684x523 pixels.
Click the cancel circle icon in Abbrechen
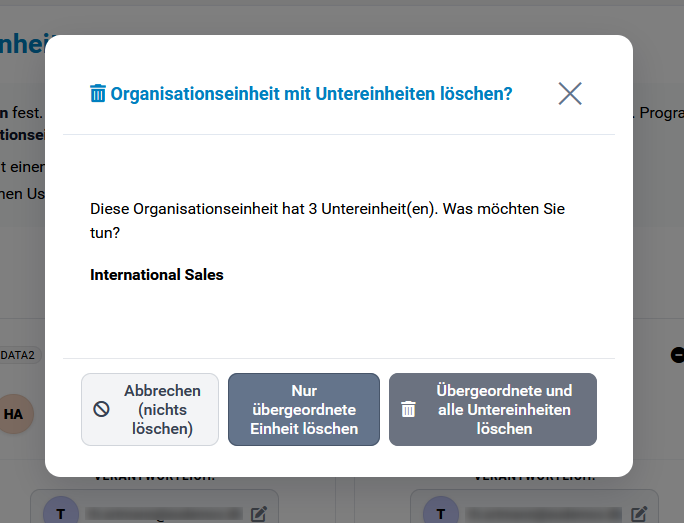tap(102, 409)
